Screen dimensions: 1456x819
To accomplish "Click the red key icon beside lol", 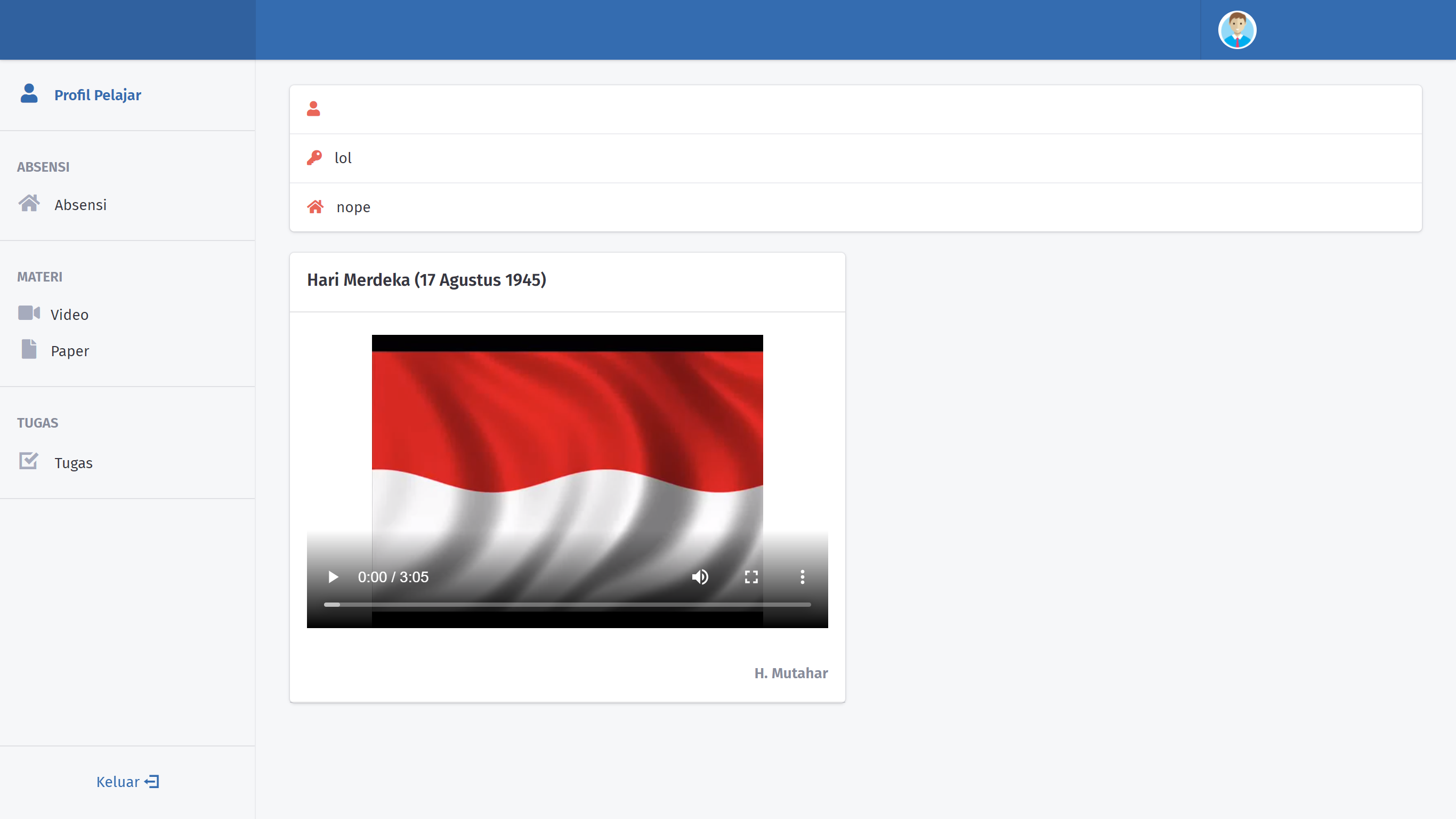I will [314, 158].
